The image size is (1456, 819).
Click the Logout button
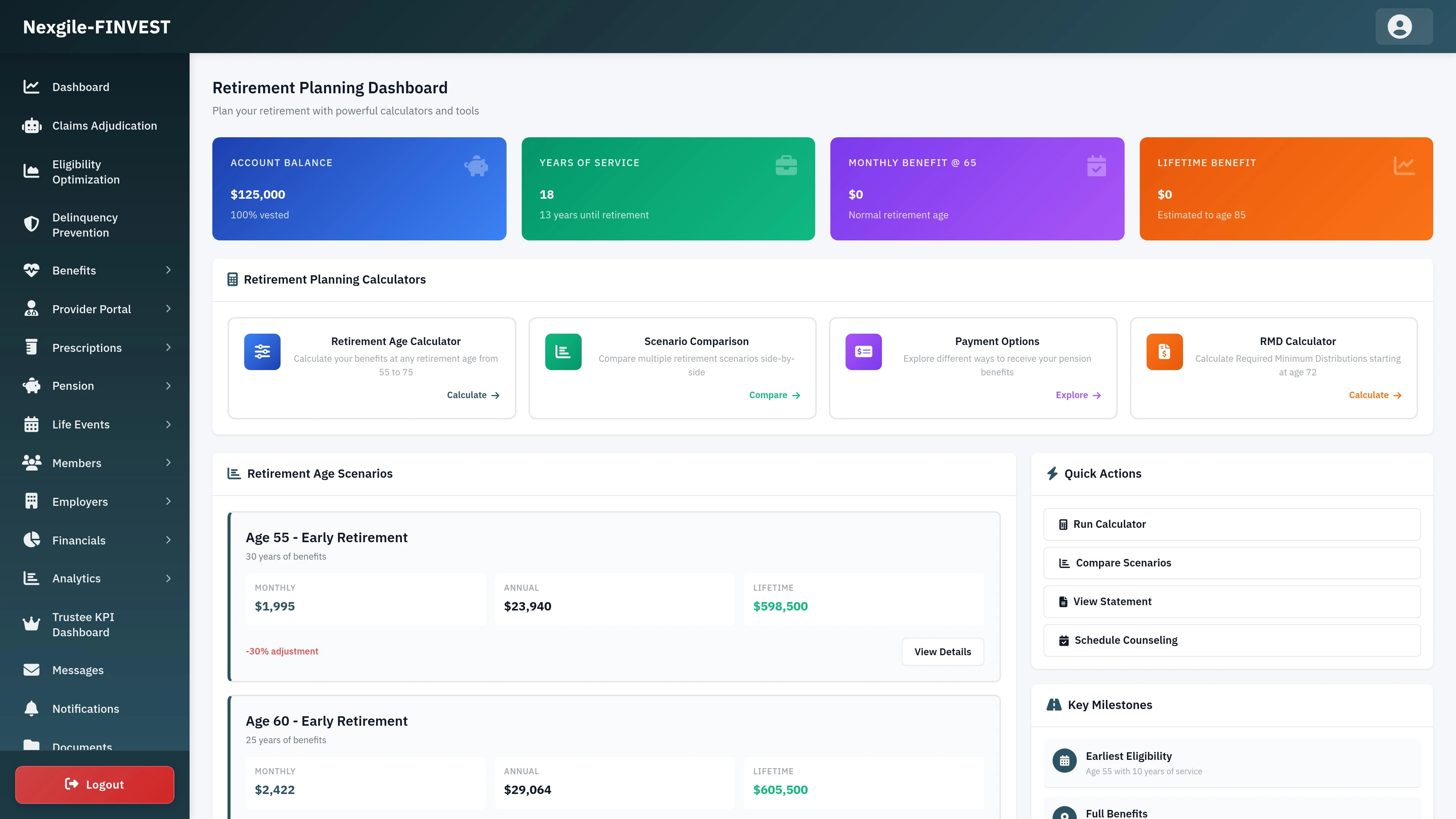pyautogui.click(x=94, y=784)
